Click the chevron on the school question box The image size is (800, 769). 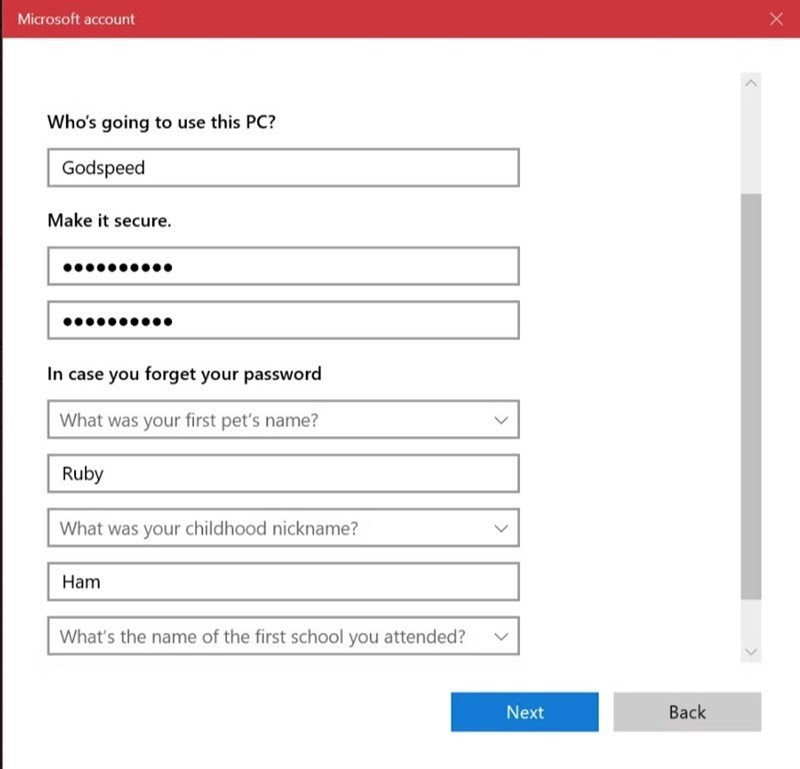point(501,636)
